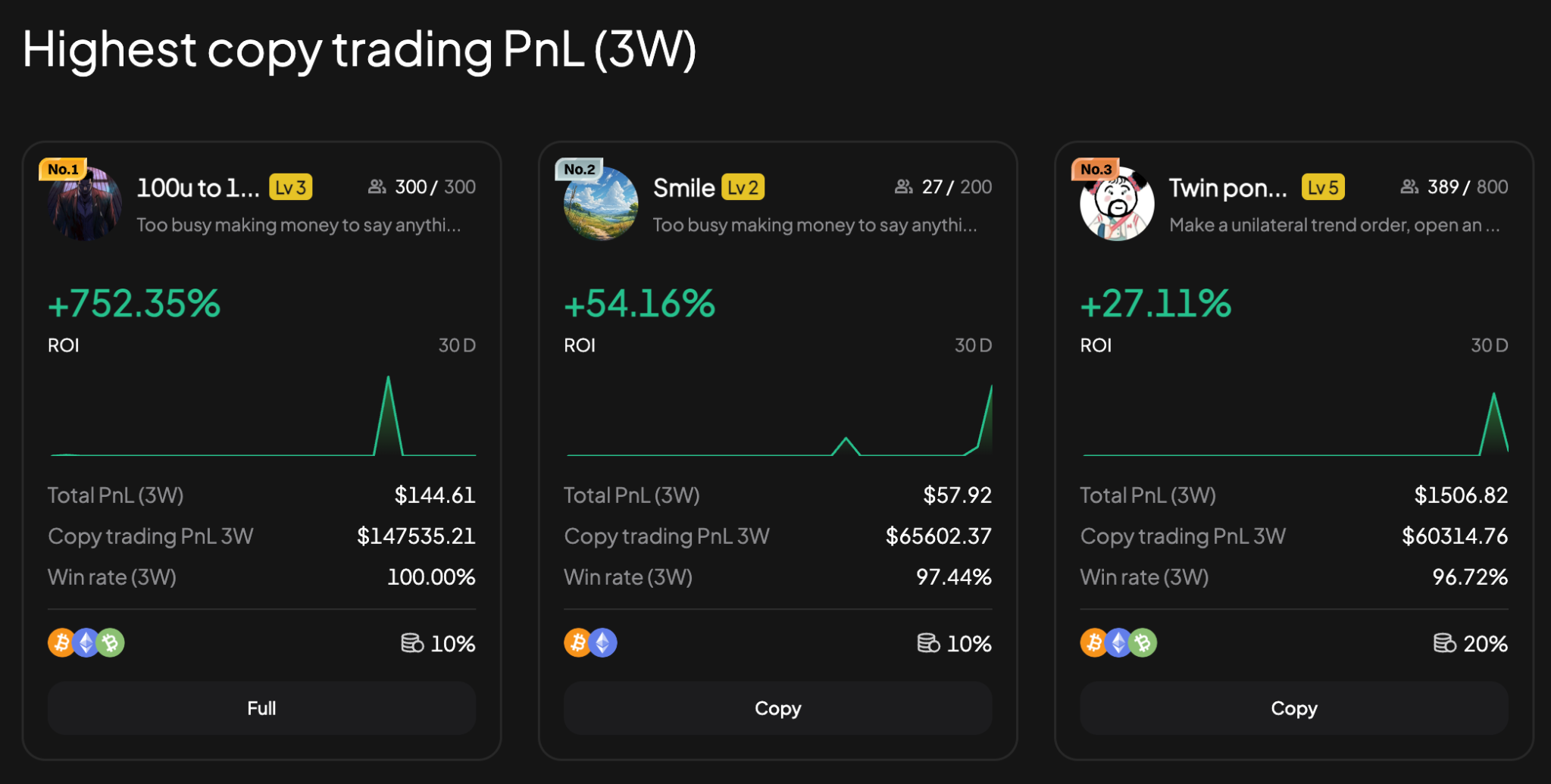Click the Lv 3 level badge on the first card
The width and height of the screenshot is (1551, 784).
[x=291, y=186]
